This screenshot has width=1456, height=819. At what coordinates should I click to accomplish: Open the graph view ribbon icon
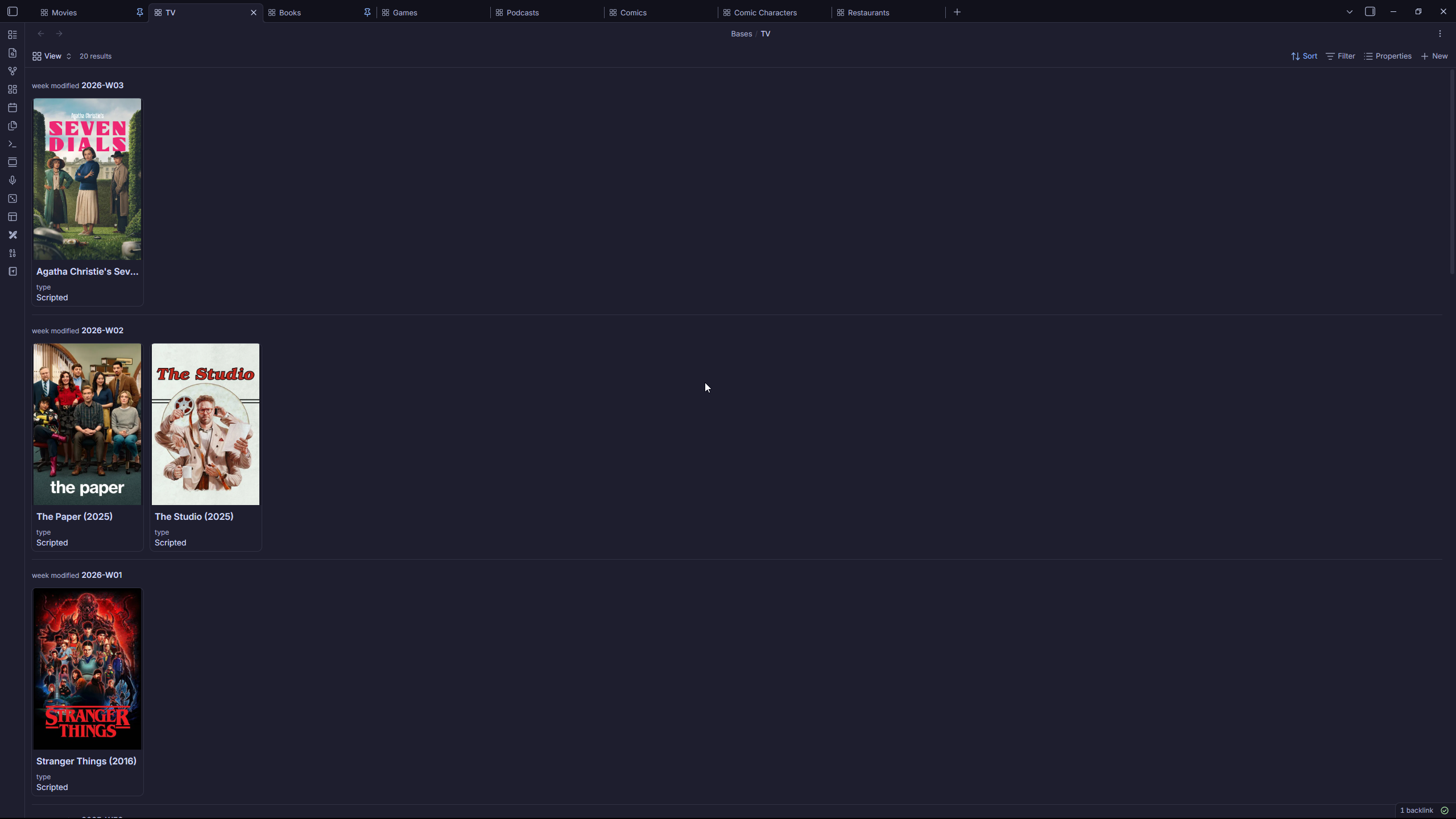coord(13,71)
